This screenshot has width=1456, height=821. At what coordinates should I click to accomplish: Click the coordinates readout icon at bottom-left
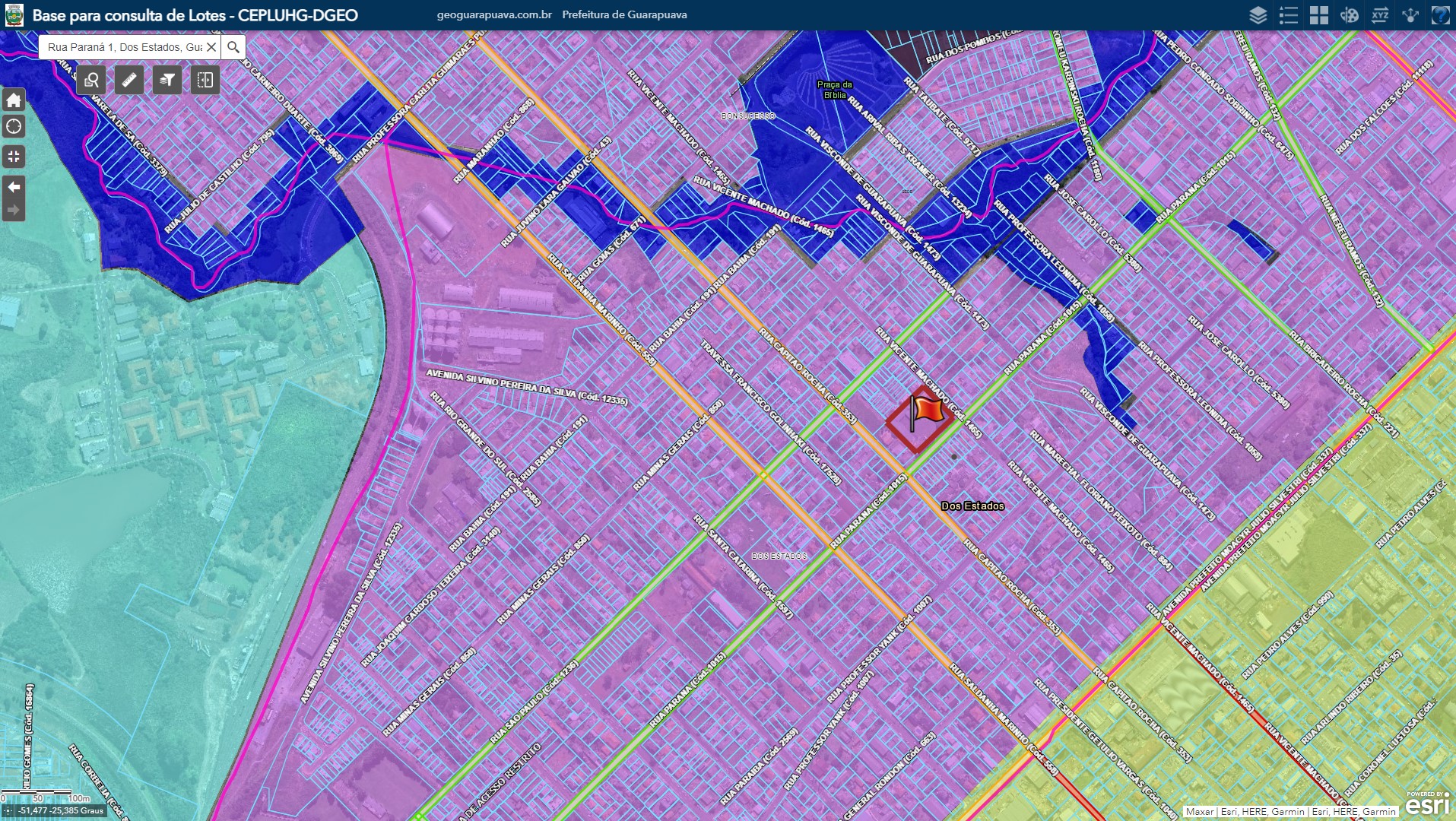[8, 810]
